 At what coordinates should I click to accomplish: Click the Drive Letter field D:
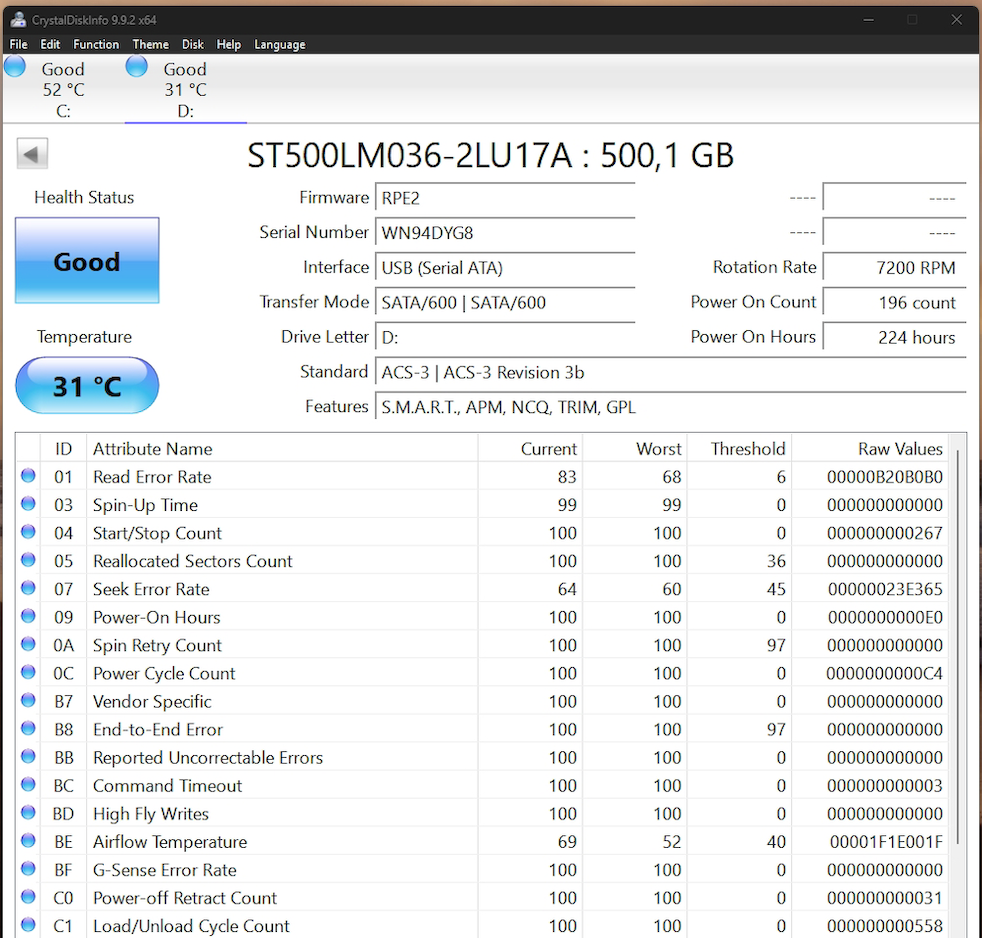(505, 338)
